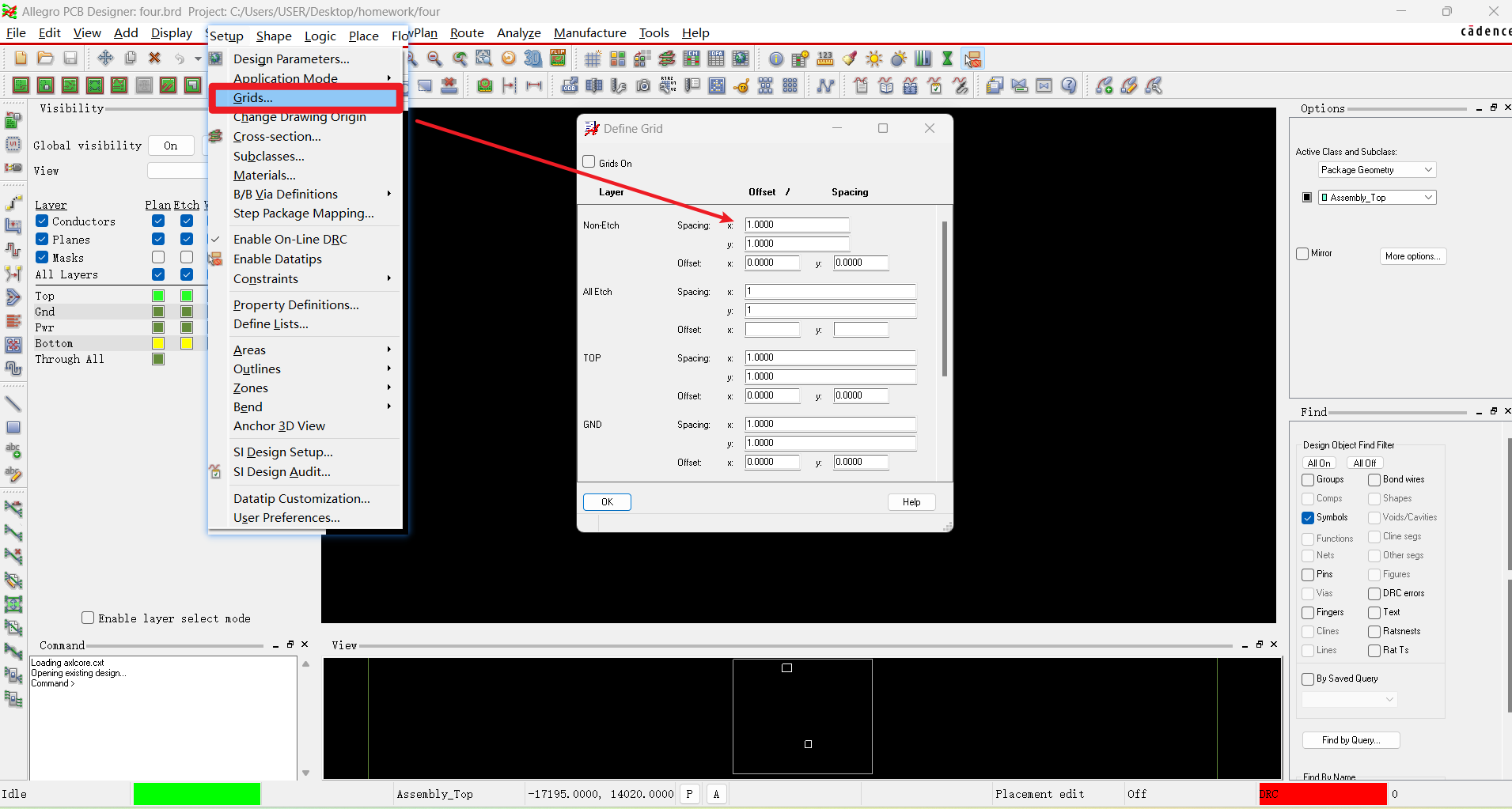Click the ODB export toolbar icon
This screenshot has width=1512, height=809.
570,85
